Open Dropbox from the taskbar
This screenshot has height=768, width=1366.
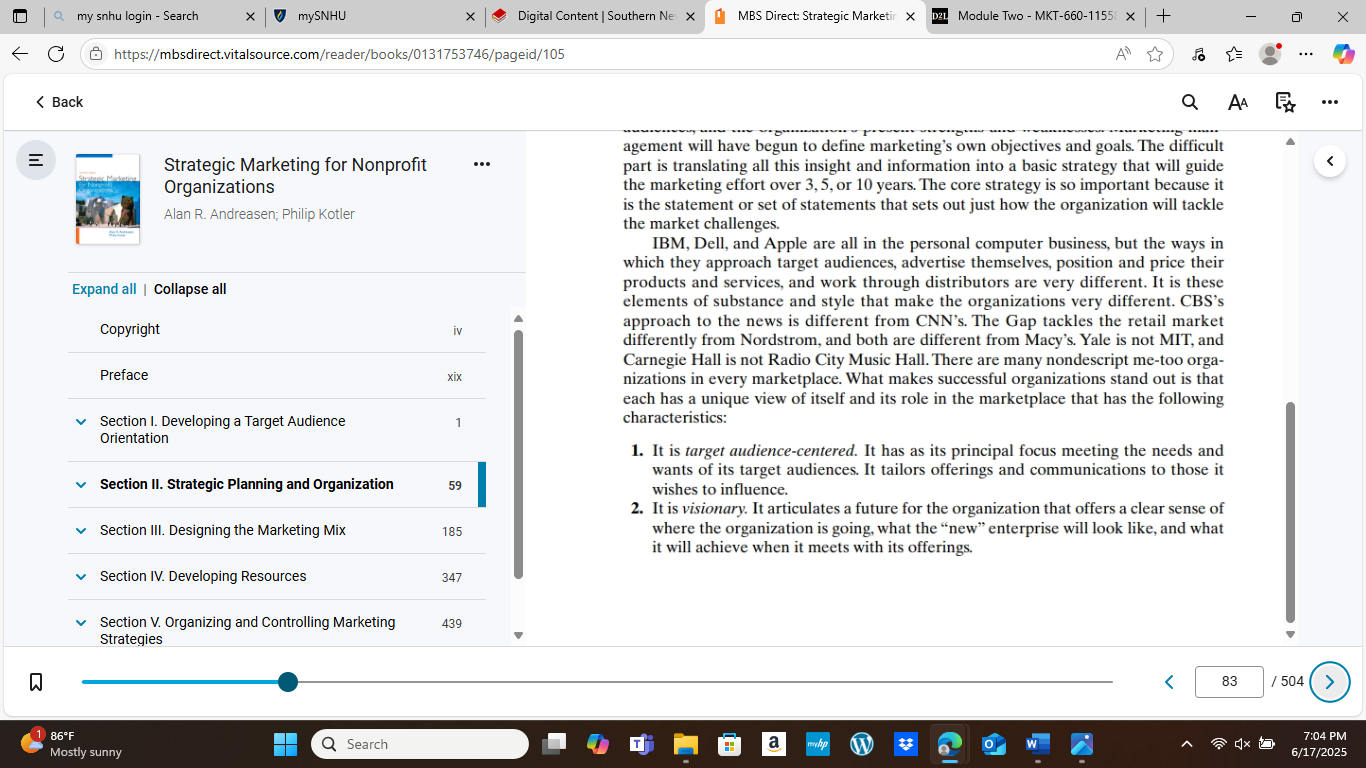pyautogui.click(x=905, y=744)
